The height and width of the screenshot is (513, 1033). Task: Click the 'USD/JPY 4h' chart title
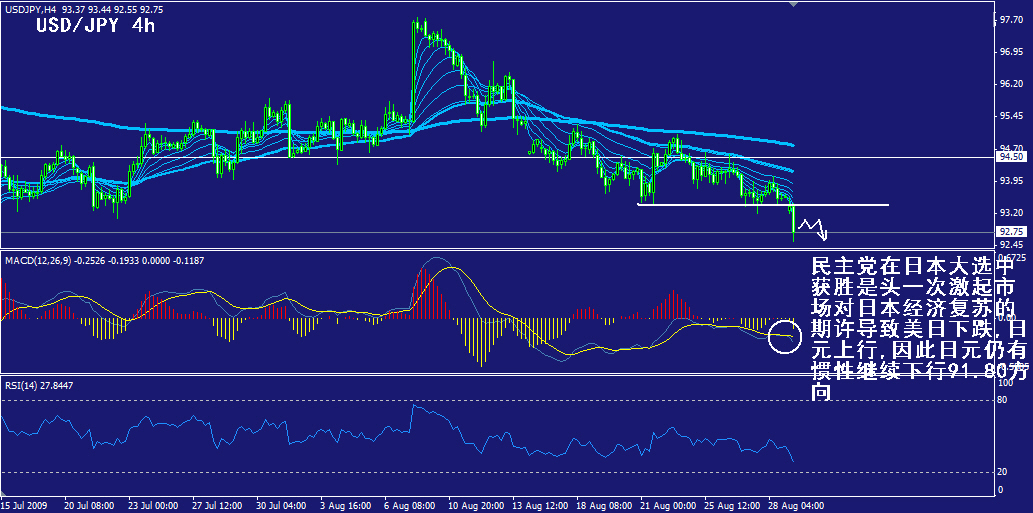coord(96,26)
